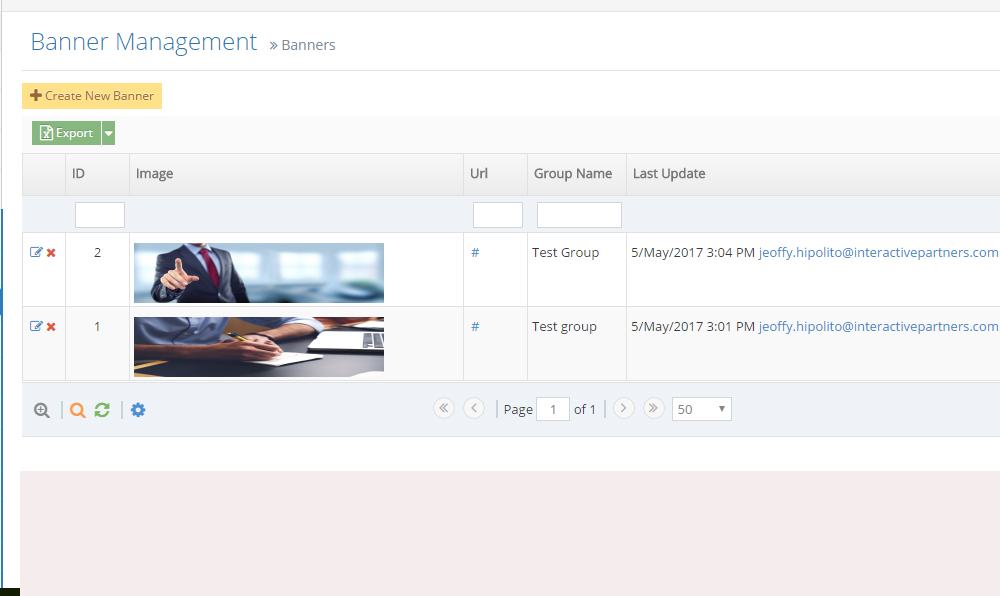Click the edit icon for banner ID 2
1000x596 pixels.
[x=36, y=253]
